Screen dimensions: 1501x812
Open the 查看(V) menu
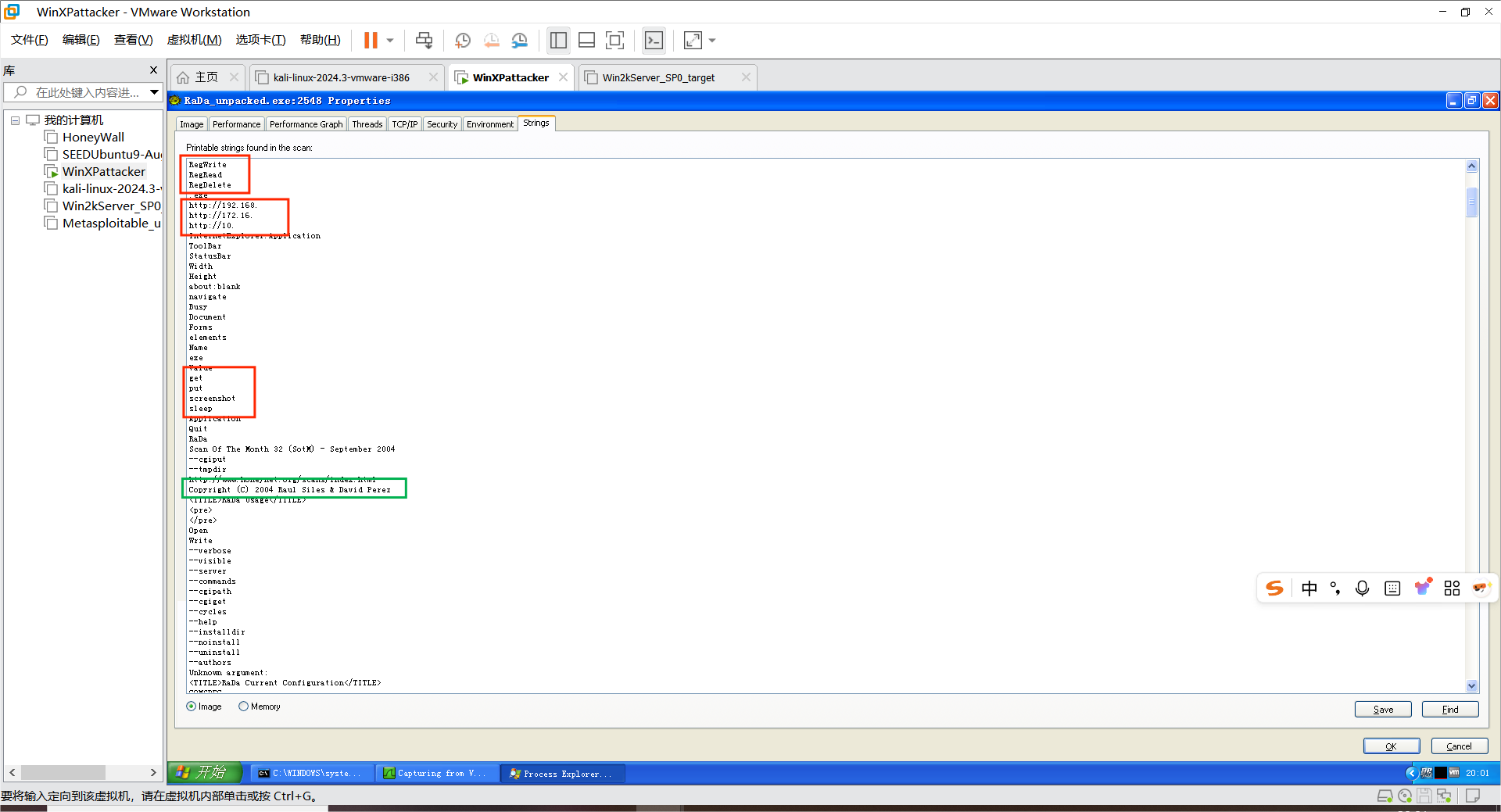134,40
